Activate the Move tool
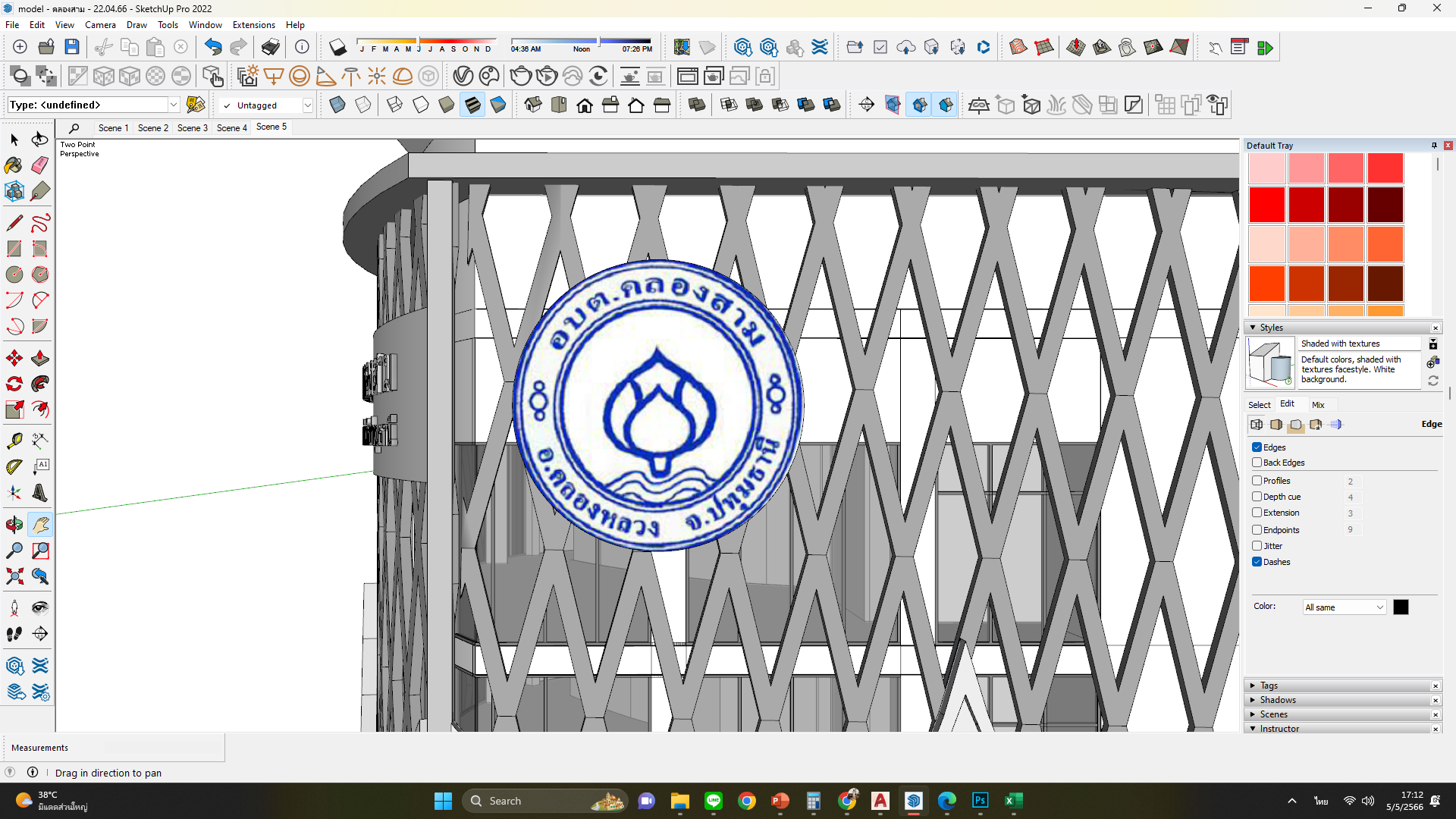The image size is (1456, 819). pos(14,358)
